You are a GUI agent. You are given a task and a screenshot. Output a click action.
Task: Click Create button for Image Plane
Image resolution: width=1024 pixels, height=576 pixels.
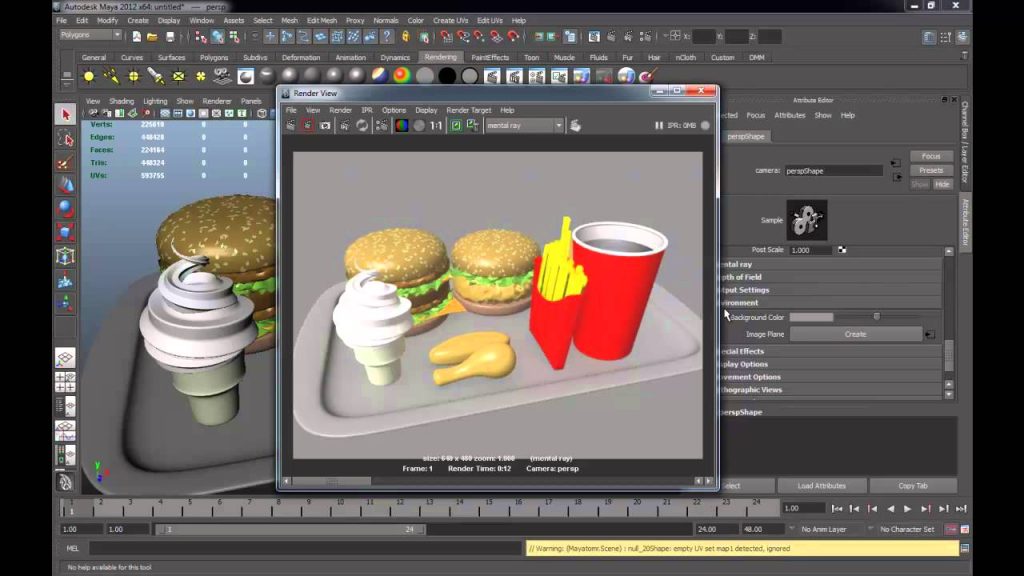pos(856,334)
